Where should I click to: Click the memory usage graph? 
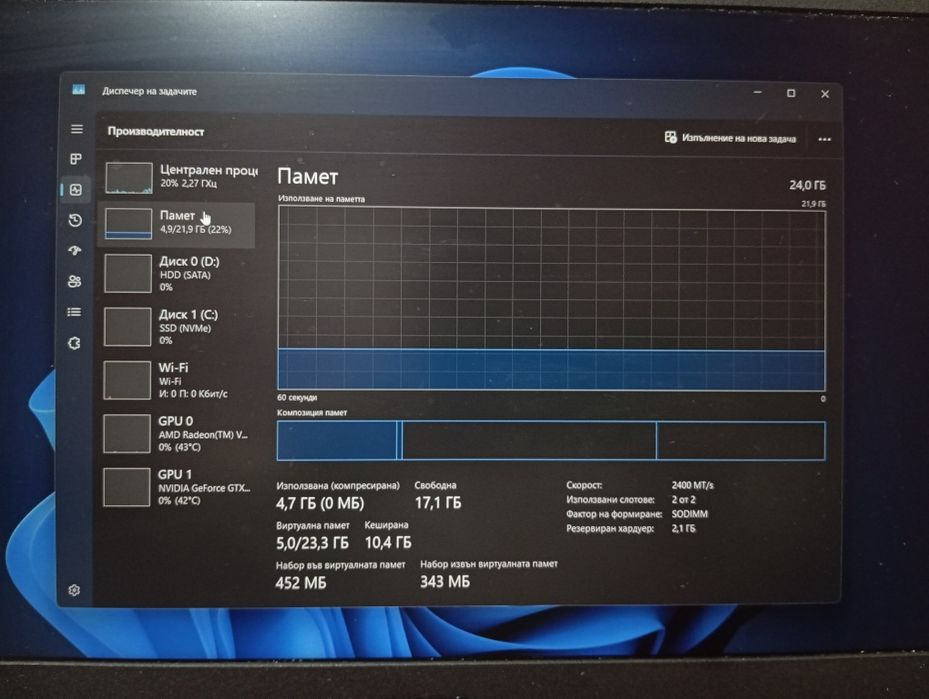coord(551,299)
